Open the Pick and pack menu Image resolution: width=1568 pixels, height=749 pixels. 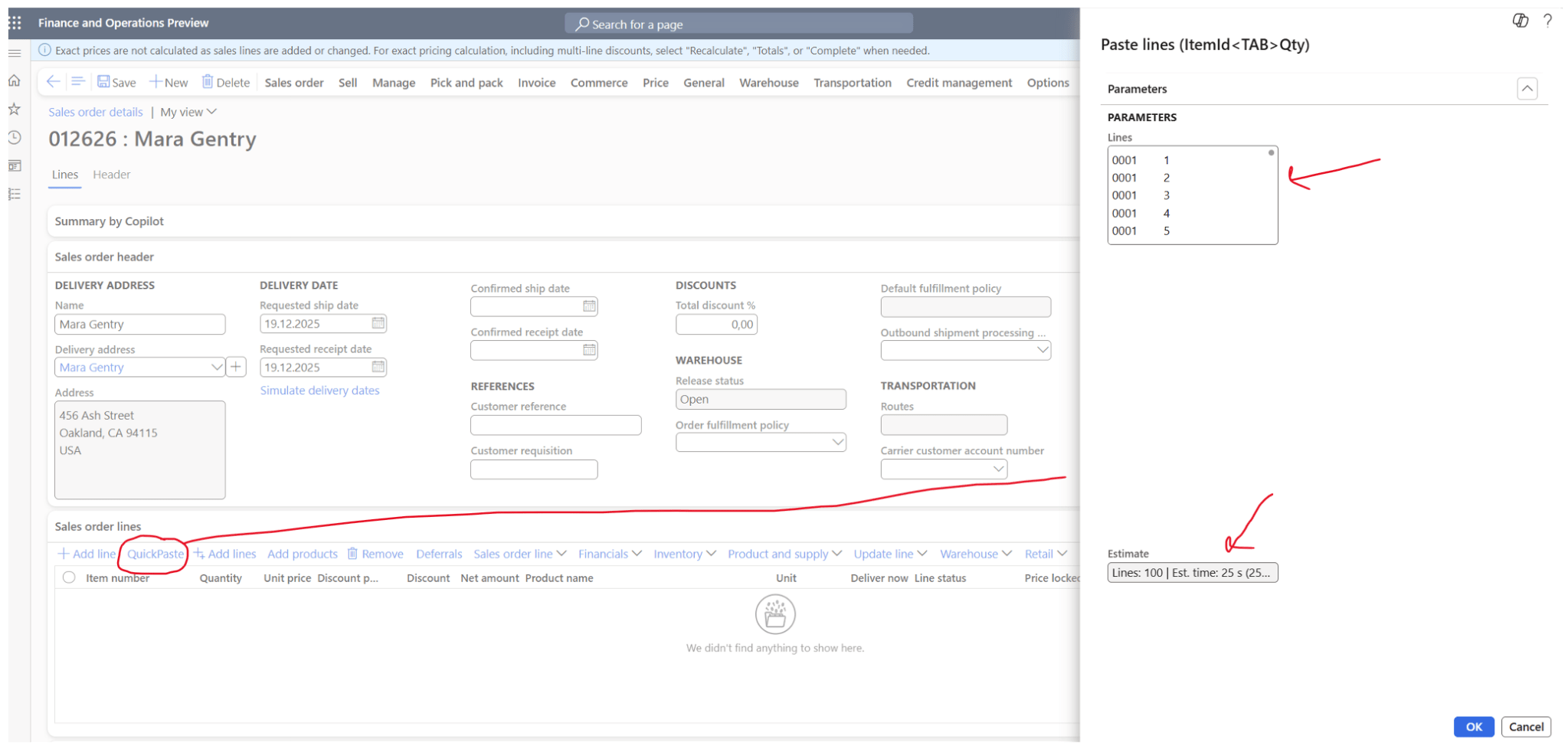pyautogui.click(x=466, y=83)
